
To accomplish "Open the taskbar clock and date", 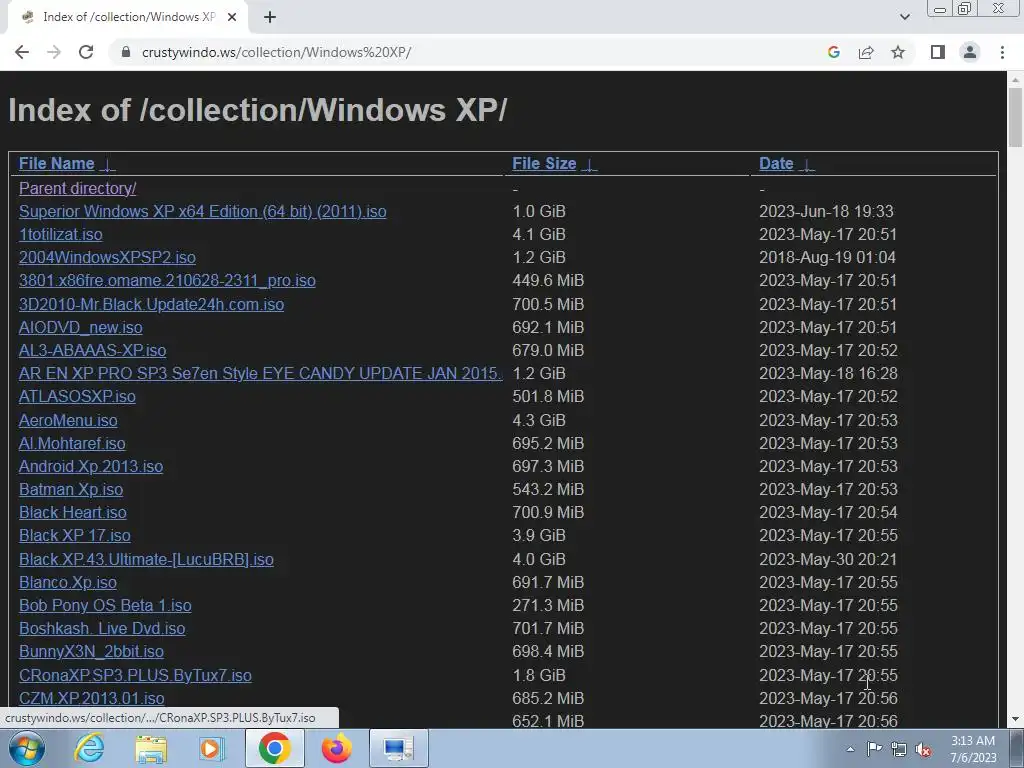I will pos(973,749).
